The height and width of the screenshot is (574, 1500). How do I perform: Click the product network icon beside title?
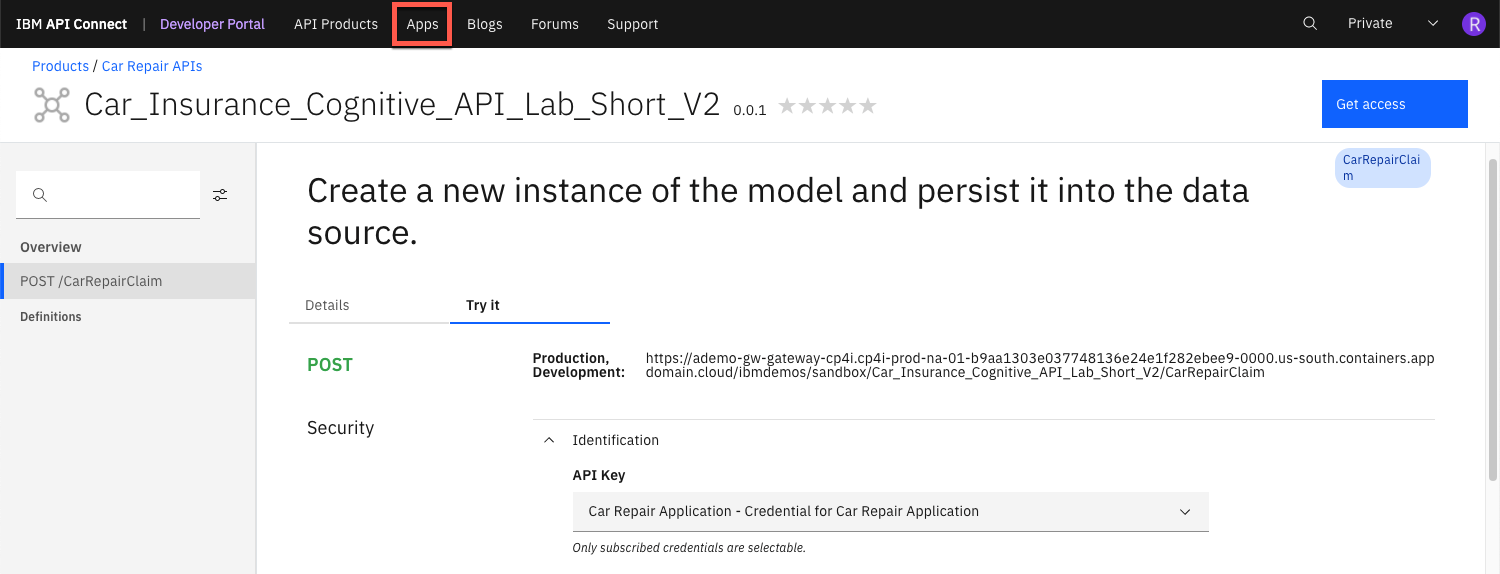(x=51, y=105)
